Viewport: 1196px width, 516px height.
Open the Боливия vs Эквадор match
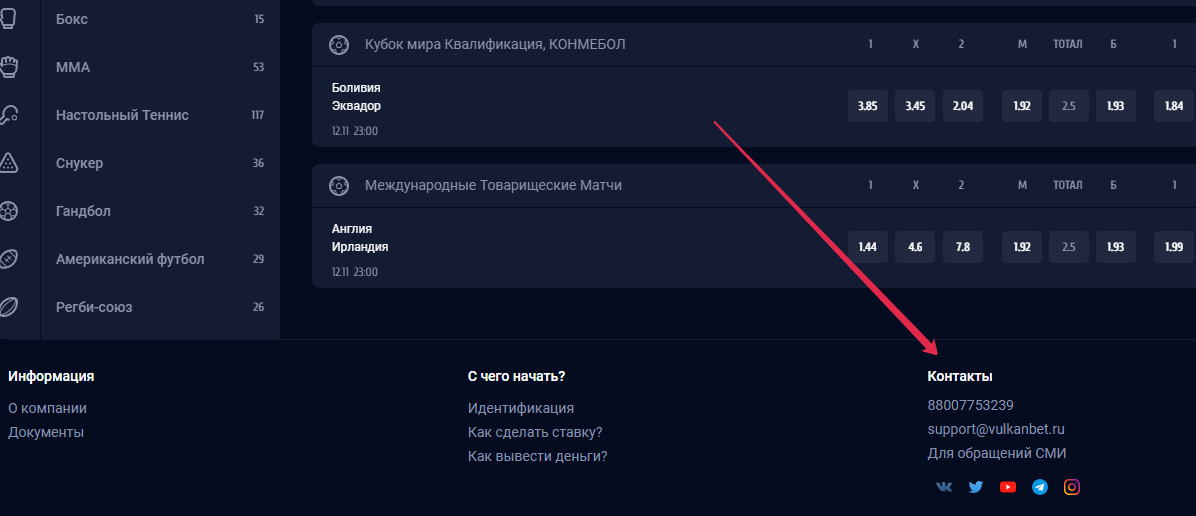pos(356,97)
